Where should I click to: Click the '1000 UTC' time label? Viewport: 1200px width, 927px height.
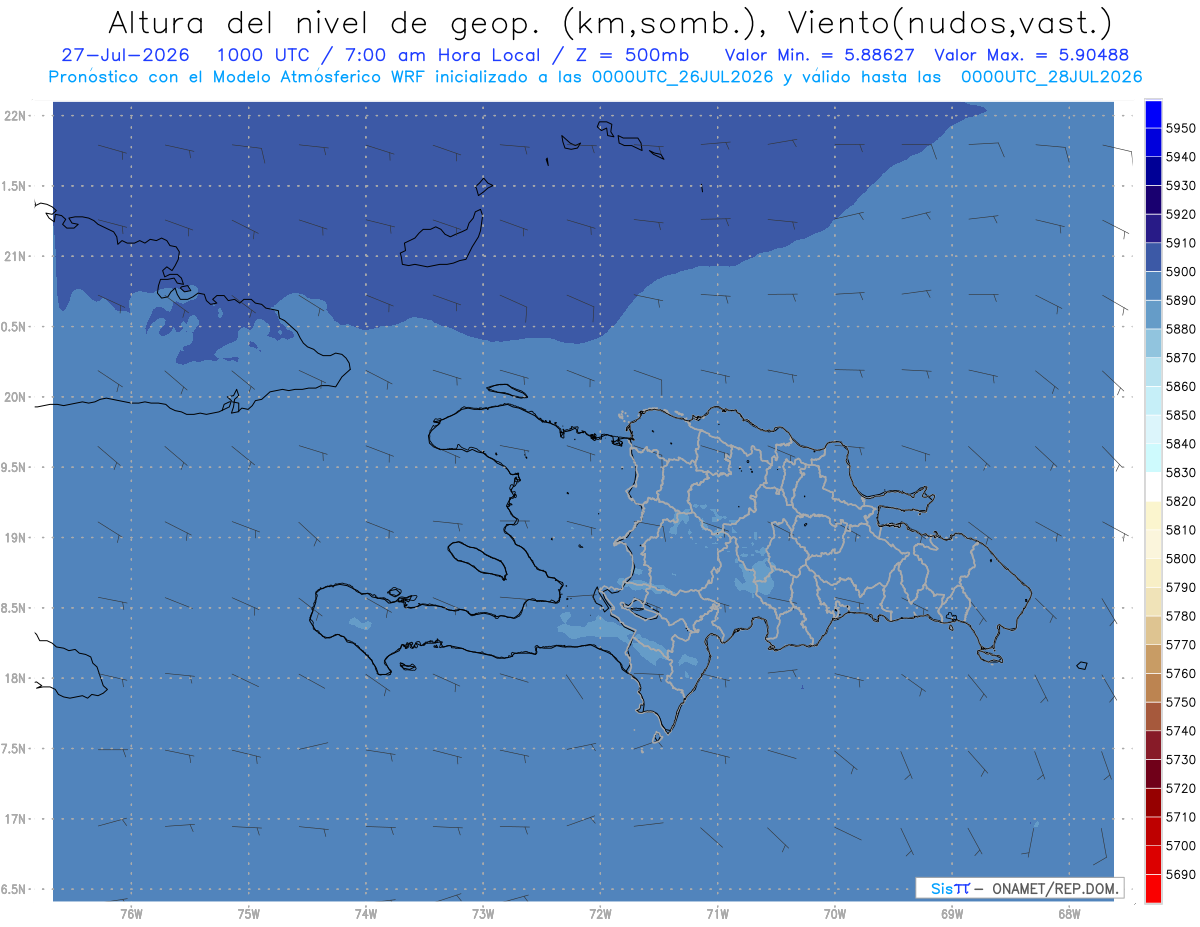(x=264, y=55)
